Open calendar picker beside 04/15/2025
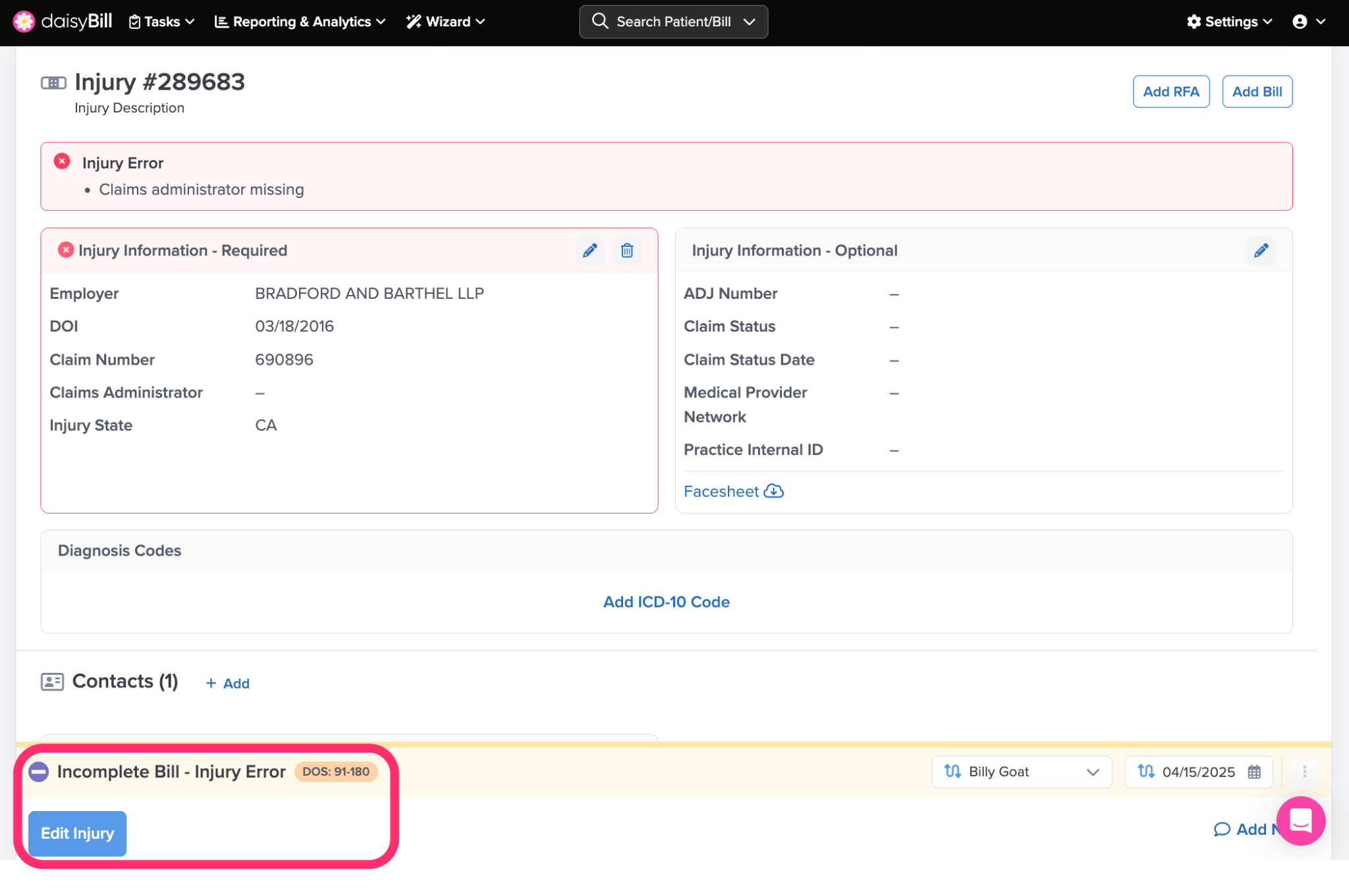 1254,772
